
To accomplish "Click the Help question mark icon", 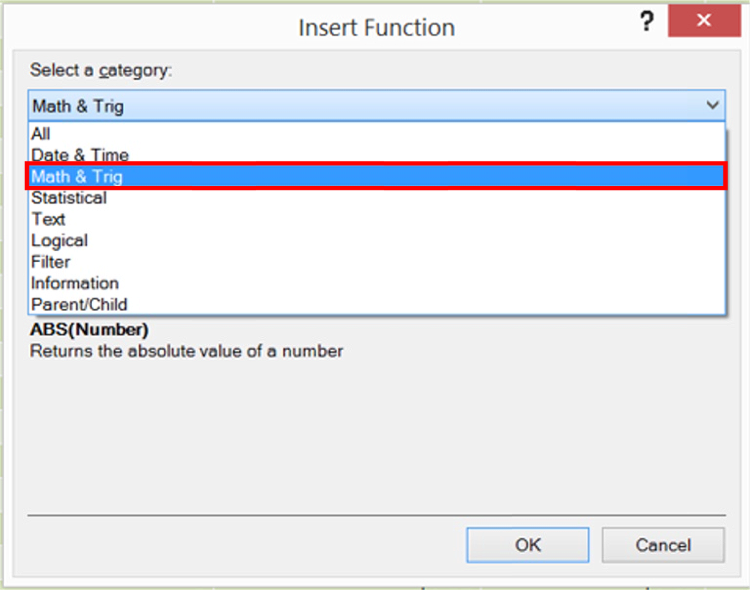I will [647, 23].
